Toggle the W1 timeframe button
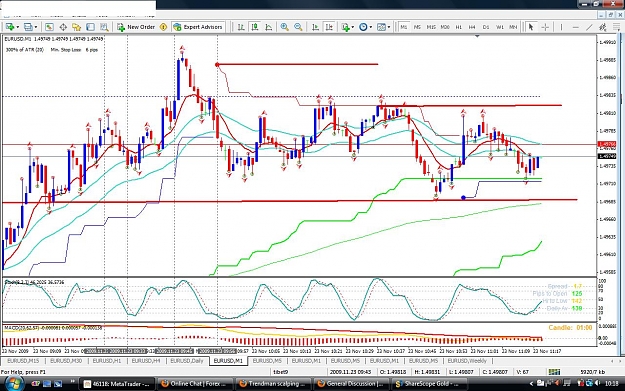 coord(499,27)
